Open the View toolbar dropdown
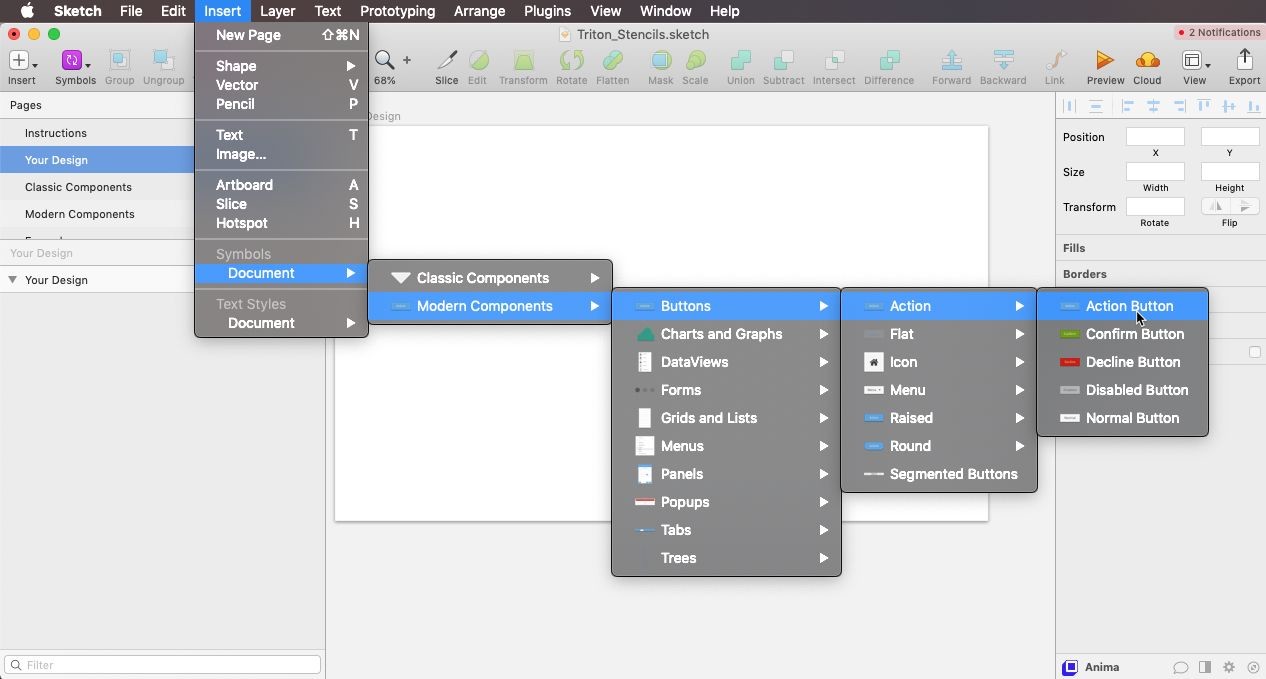Viewport: 1266px width, 679px height. coord(1194,63)
